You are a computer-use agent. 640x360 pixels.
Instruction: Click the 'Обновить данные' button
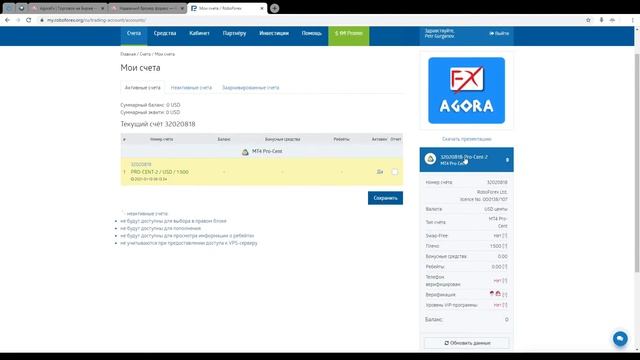[467, 343]
